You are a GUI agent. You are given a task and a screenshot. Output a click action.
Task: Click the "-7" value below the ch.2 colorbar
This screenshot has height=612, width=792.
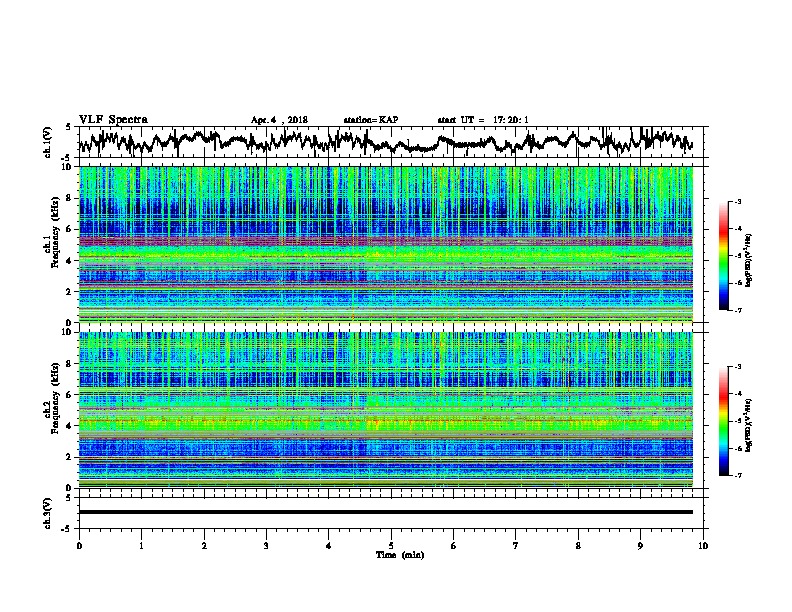pos(737,476)
